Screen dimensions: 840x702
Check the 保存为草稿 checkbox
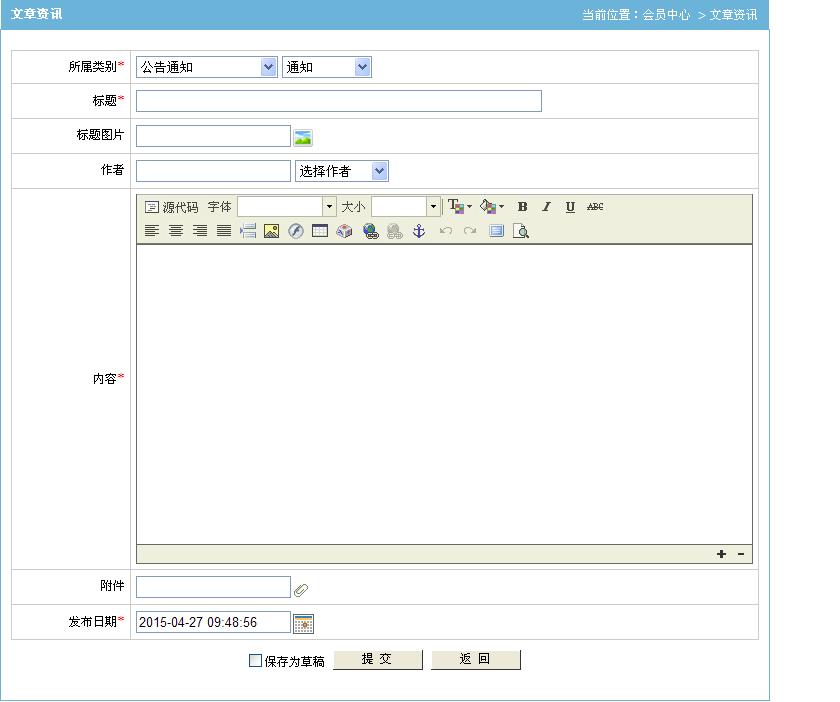[255, 661]
